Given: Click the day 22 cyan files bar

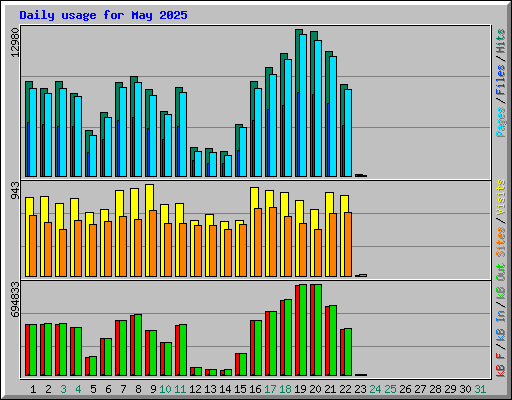Looking at the screenshot, I should tap(348, 133).
